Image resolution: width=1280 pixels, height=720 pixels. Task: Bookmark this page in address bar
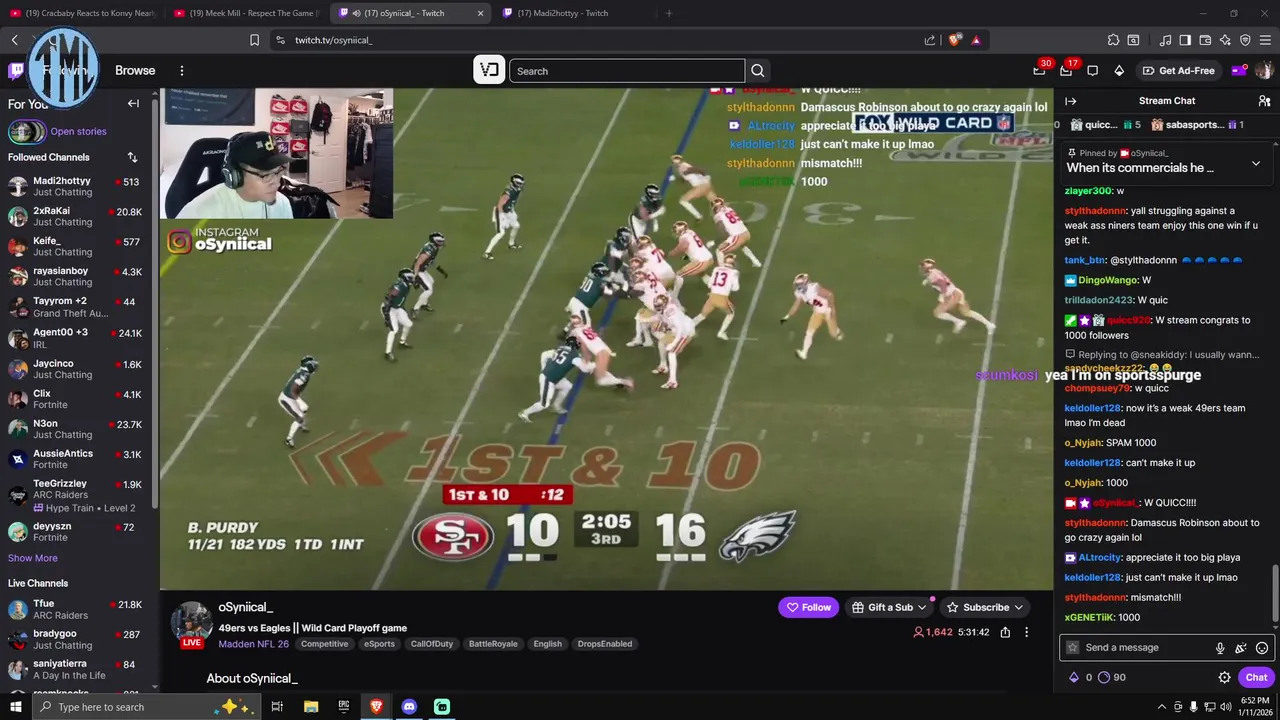[254, 40]
